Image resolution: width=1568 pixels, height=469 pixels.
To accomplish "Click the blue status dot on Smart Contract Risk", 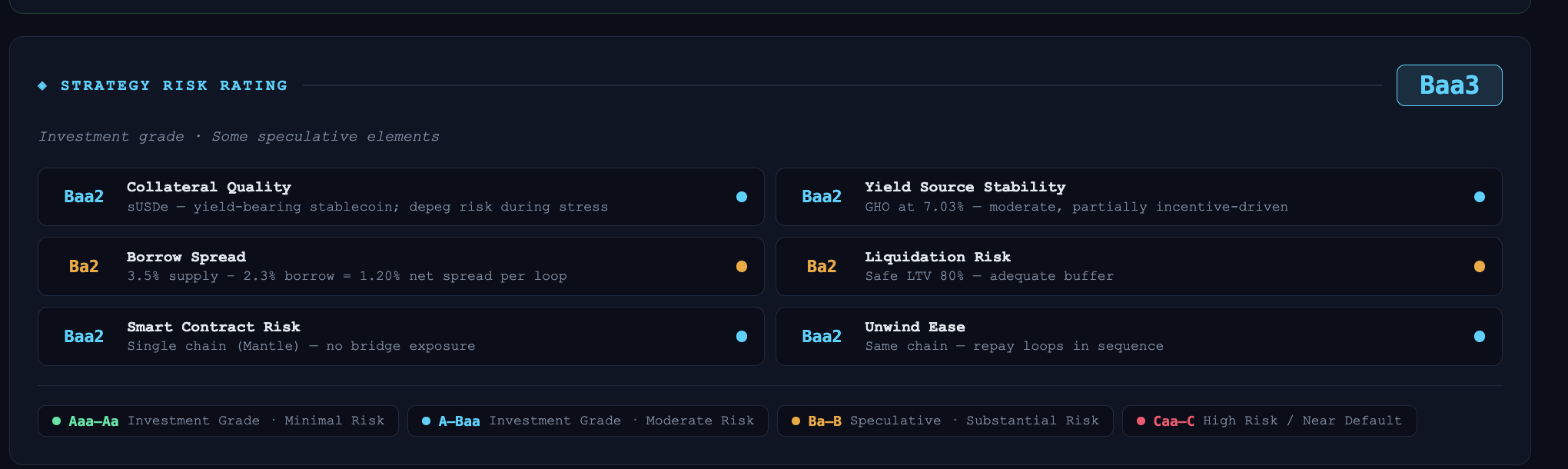I will click(742, 337).
